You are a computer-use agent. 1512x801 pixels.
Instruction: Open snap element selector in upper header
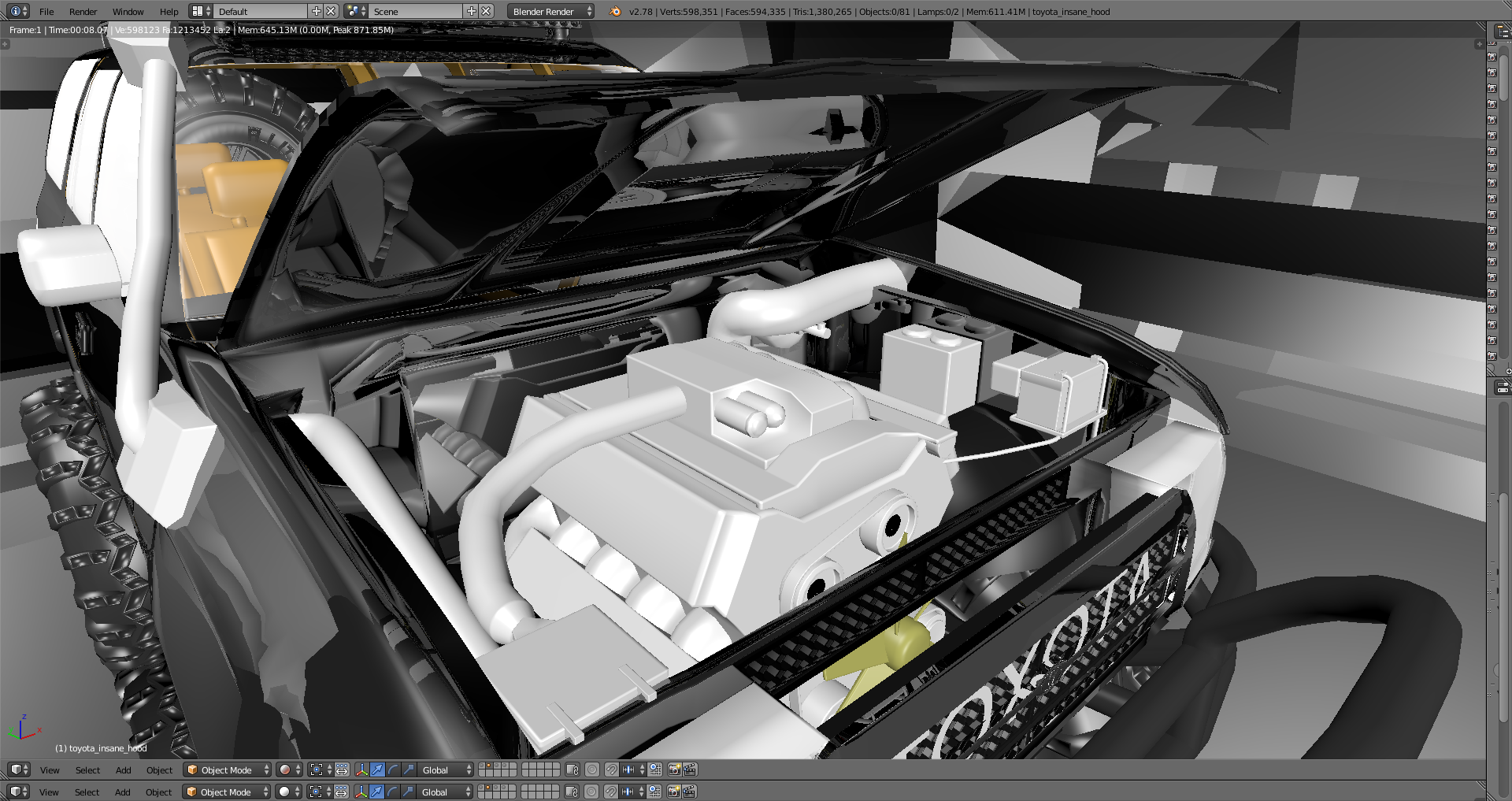coord(633,769)
